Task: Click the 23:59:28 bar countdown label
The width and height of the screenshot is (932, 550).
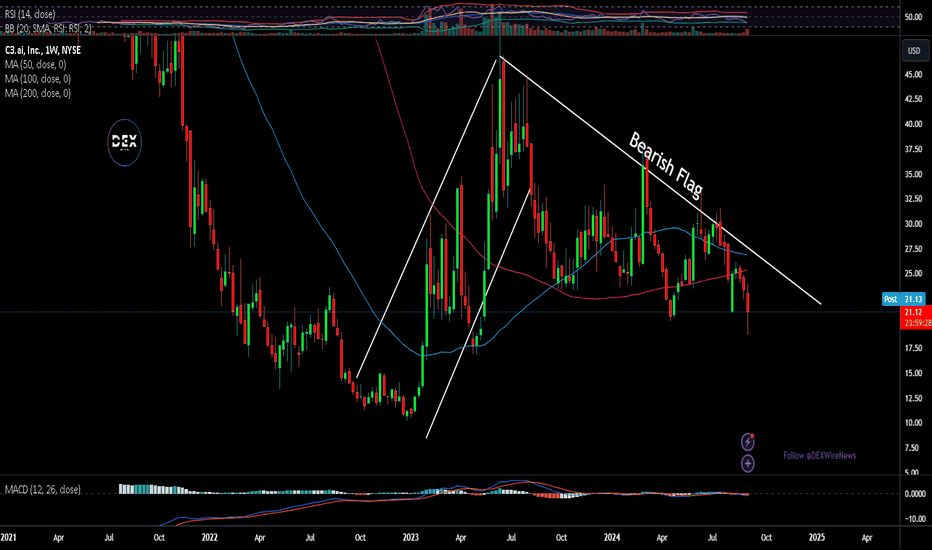Action: [916, 323]
